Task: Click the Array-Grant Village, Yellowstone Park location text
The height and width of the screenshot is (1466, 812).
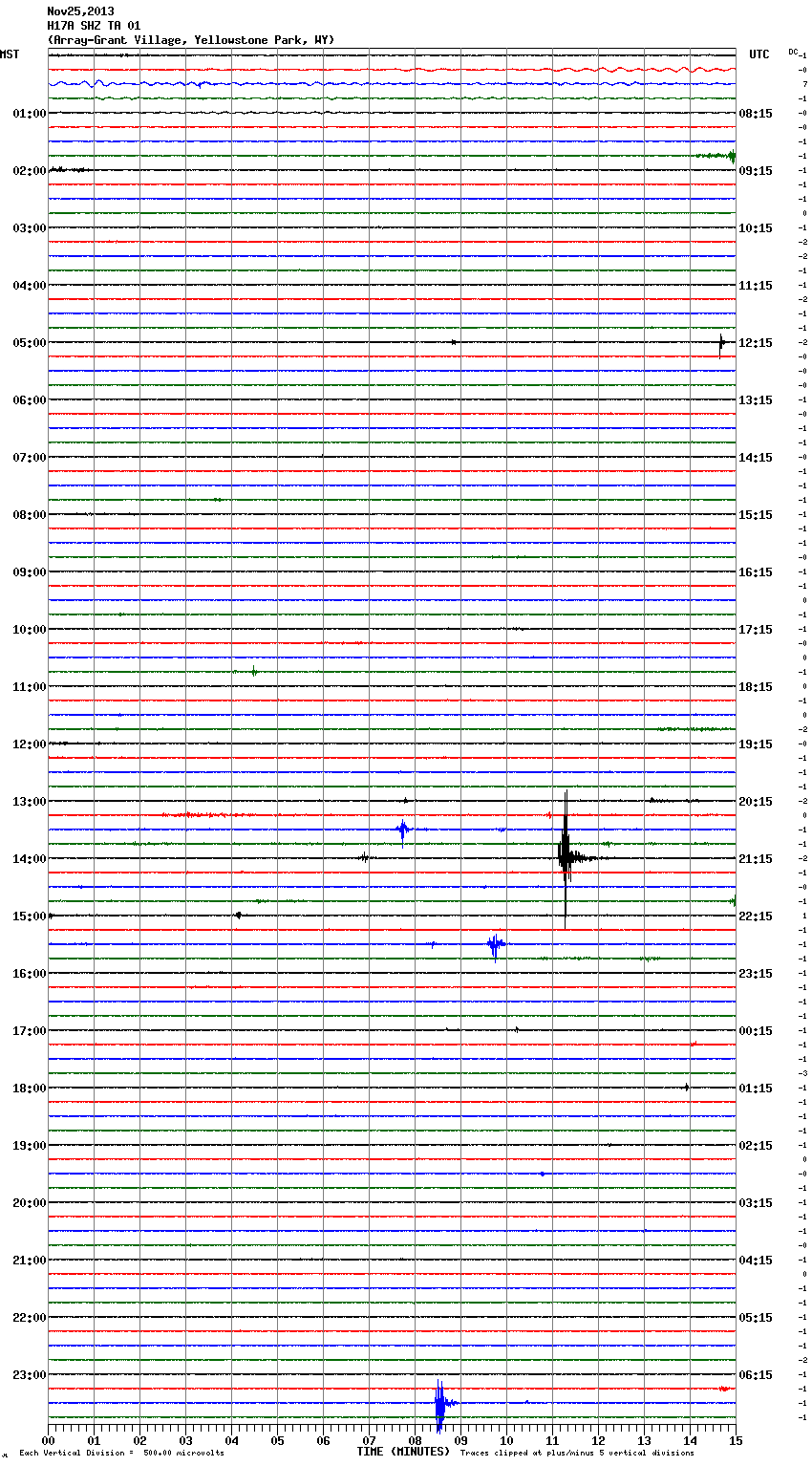Action: pyautogui.click(x=191, y=40)
